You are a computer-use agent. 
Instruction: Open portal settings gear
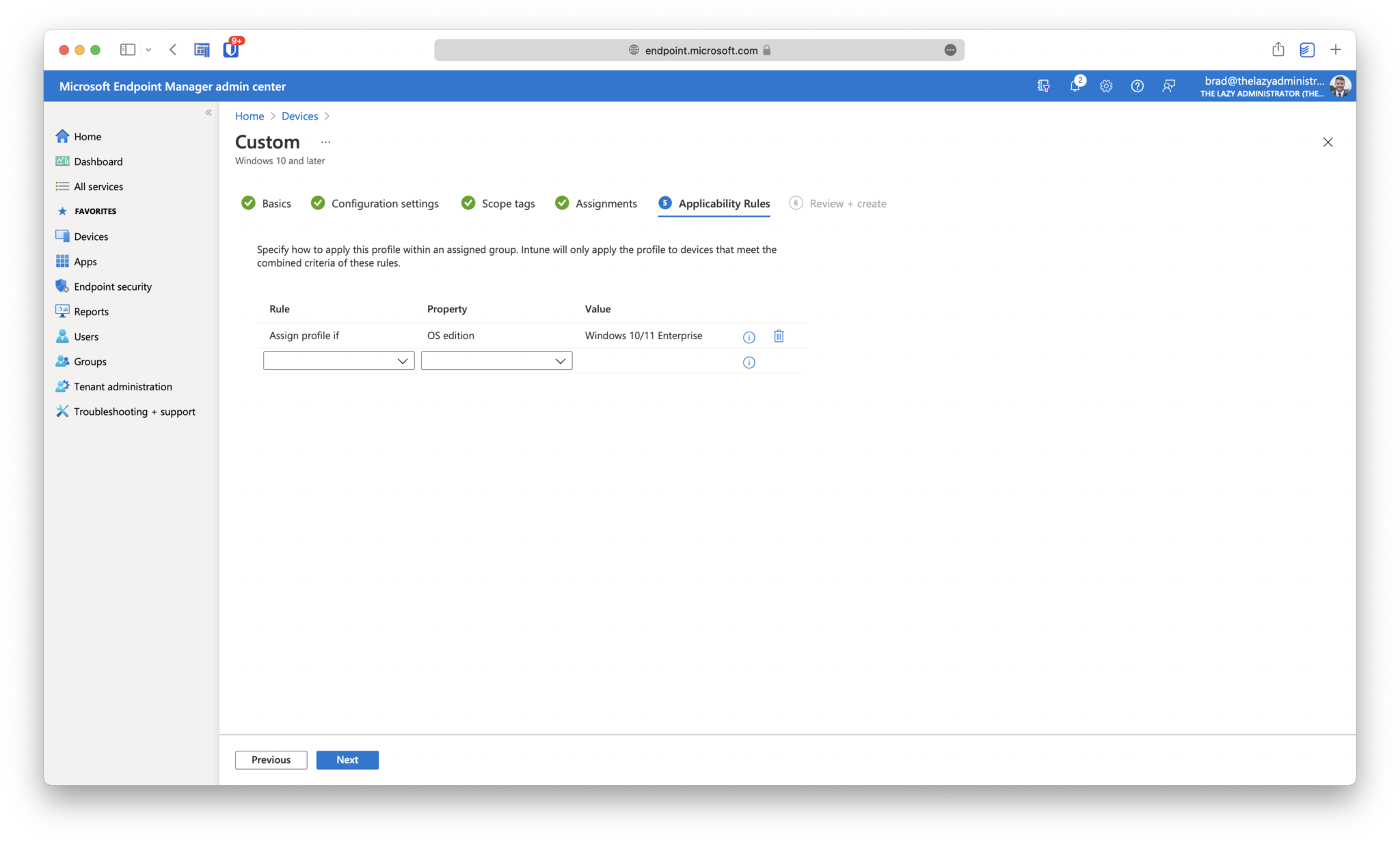[x=1106, y=86]
